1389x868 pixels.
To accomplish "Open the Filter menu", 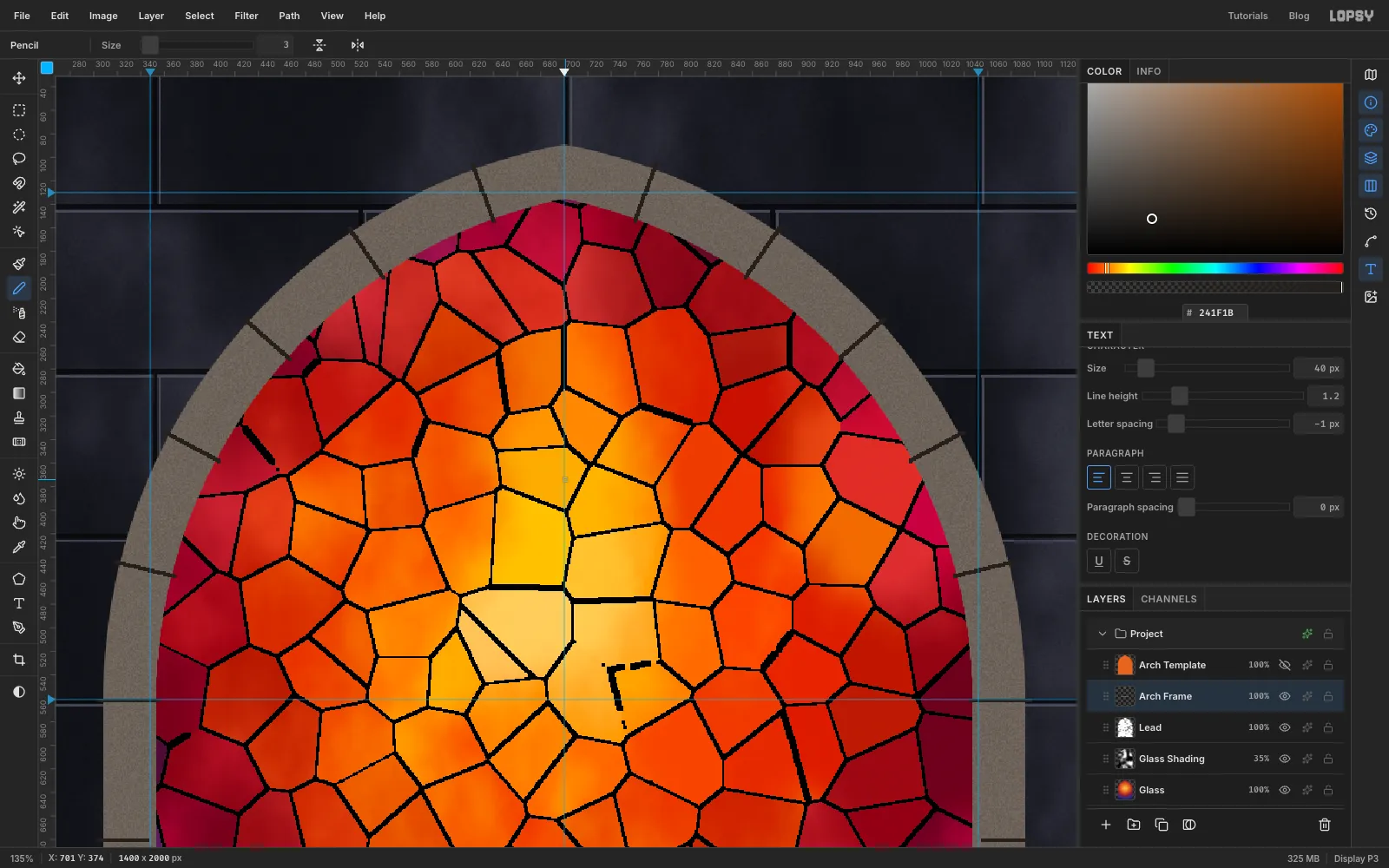I will click(x=247, y=16).
